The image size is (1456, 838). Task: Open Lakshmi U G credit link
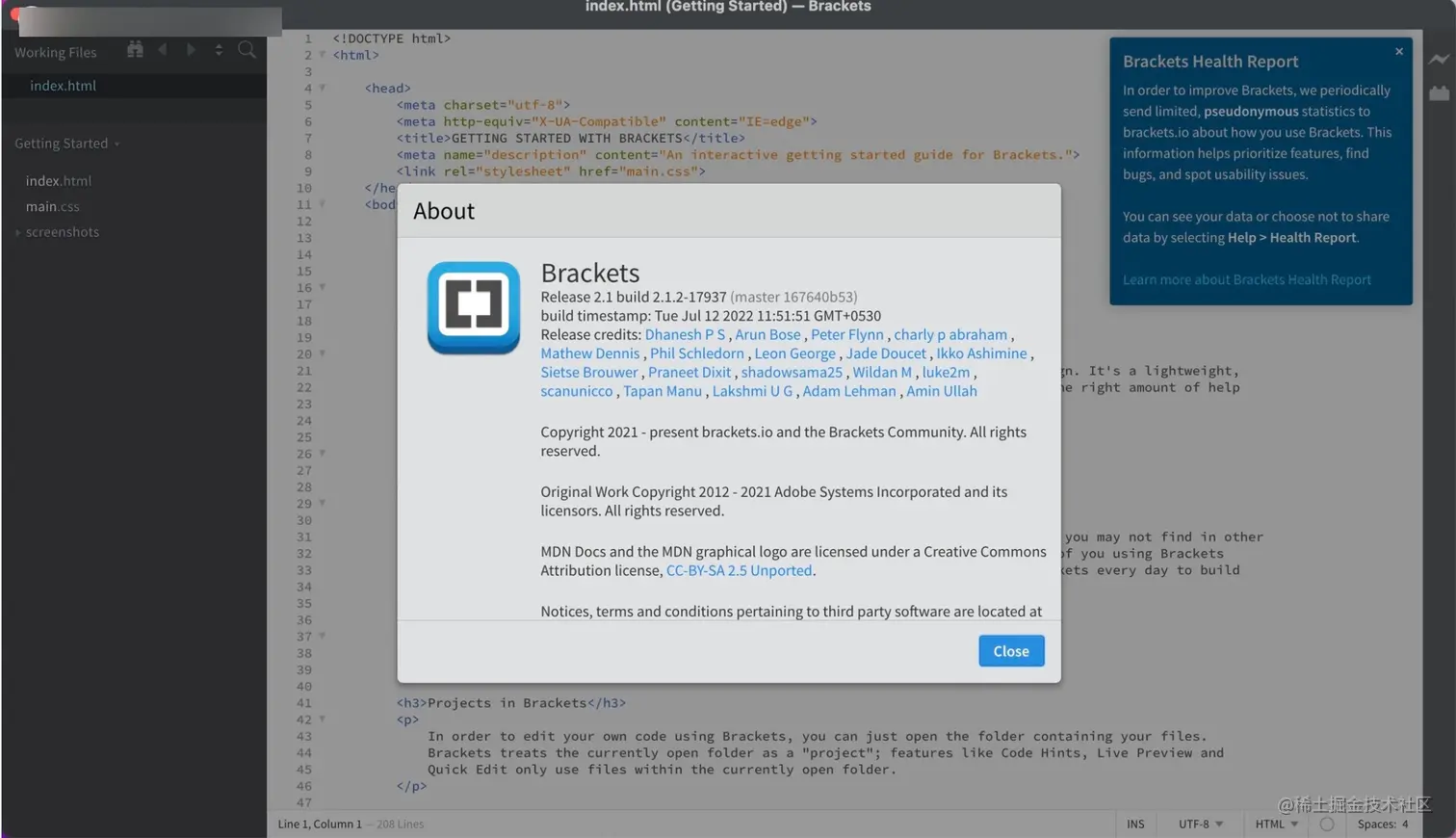[752, 391]
